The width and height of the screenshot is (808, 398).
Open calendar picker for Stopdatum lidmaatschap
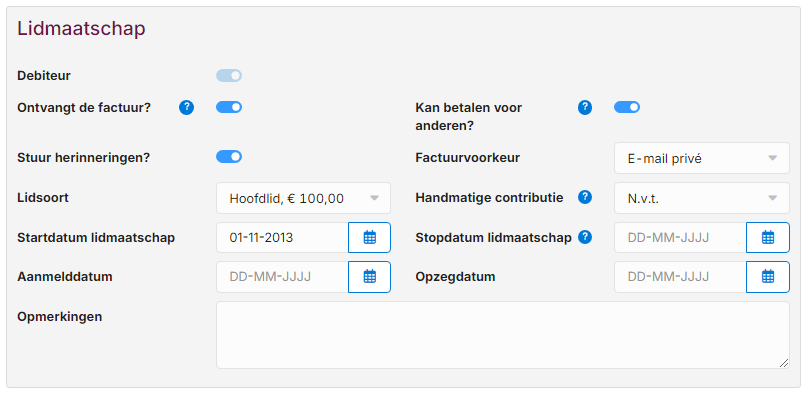768,238
